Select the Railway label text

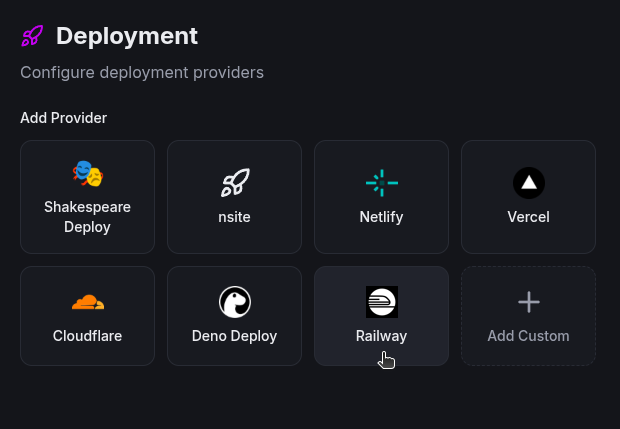click(x=381, y=336)
